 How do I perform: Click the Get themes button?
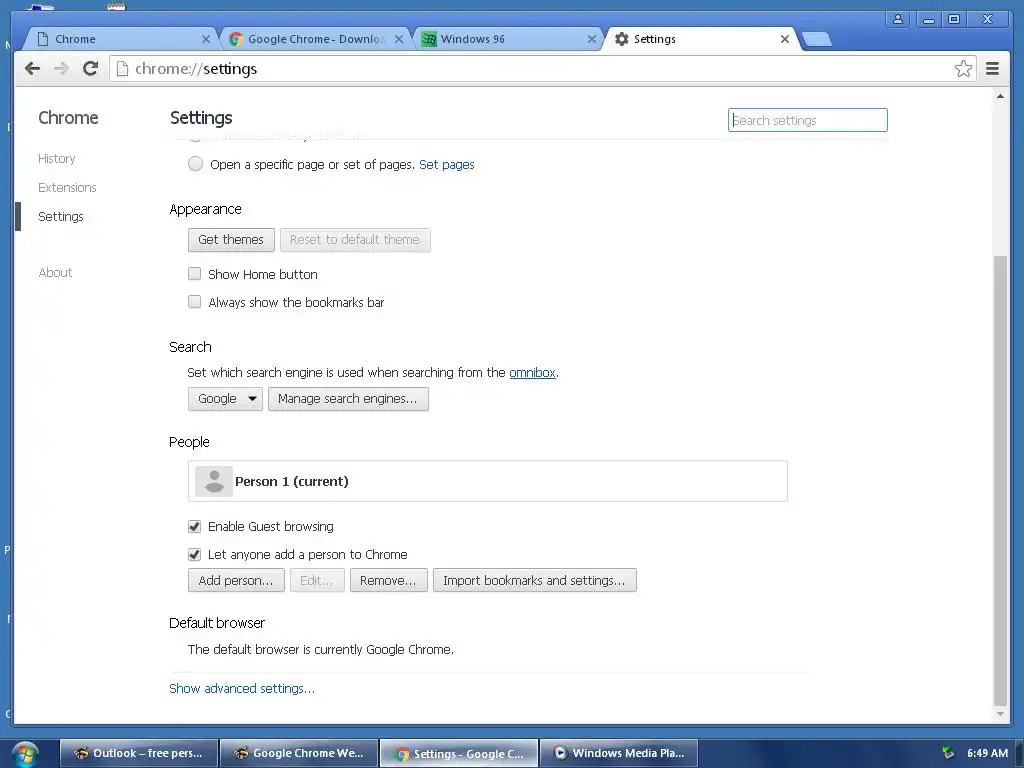click(231, 240)
